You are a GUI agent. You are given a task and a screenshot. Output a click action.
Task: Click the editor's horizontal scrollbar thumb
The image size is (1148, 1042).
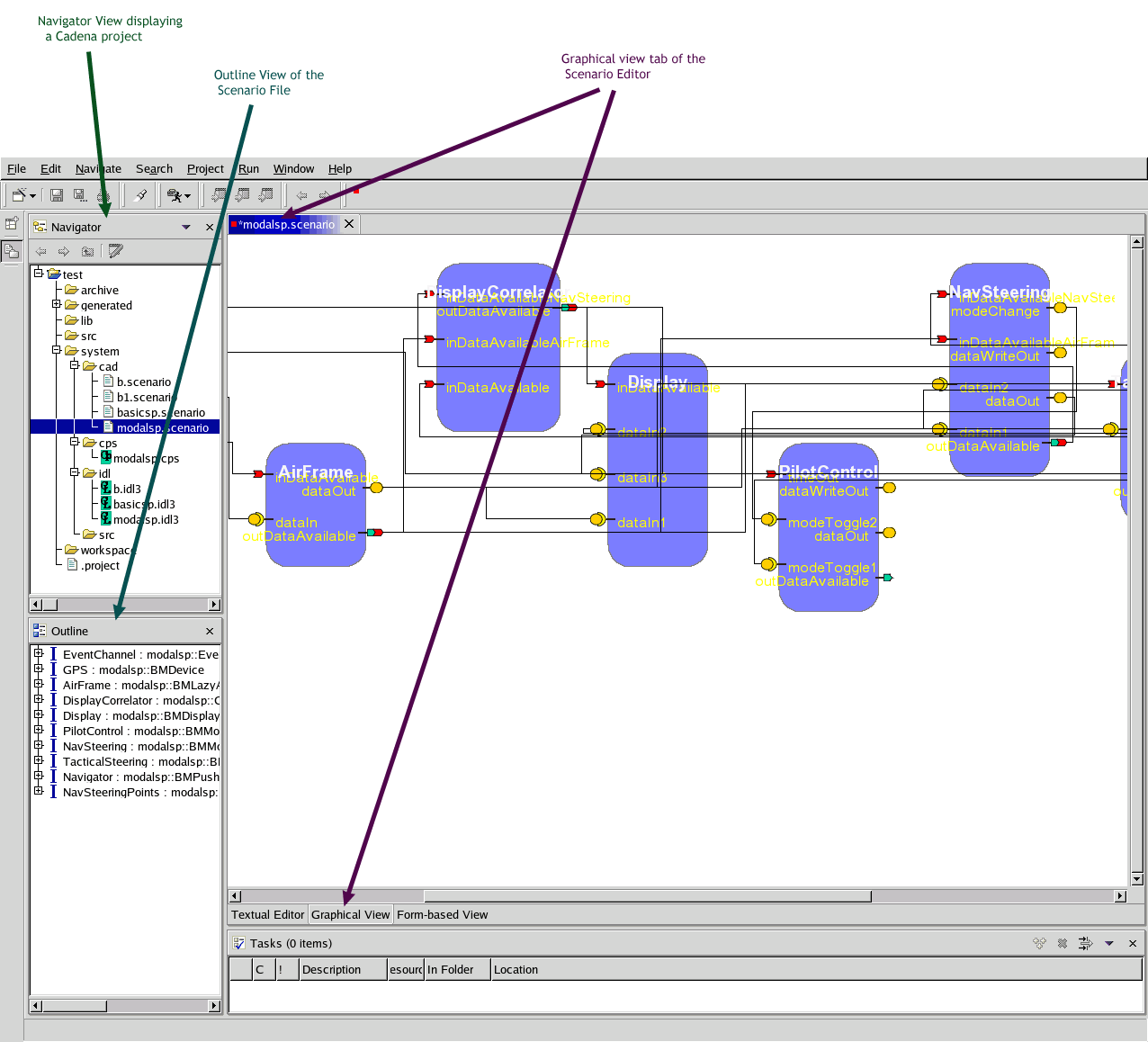tap(647, 896)
